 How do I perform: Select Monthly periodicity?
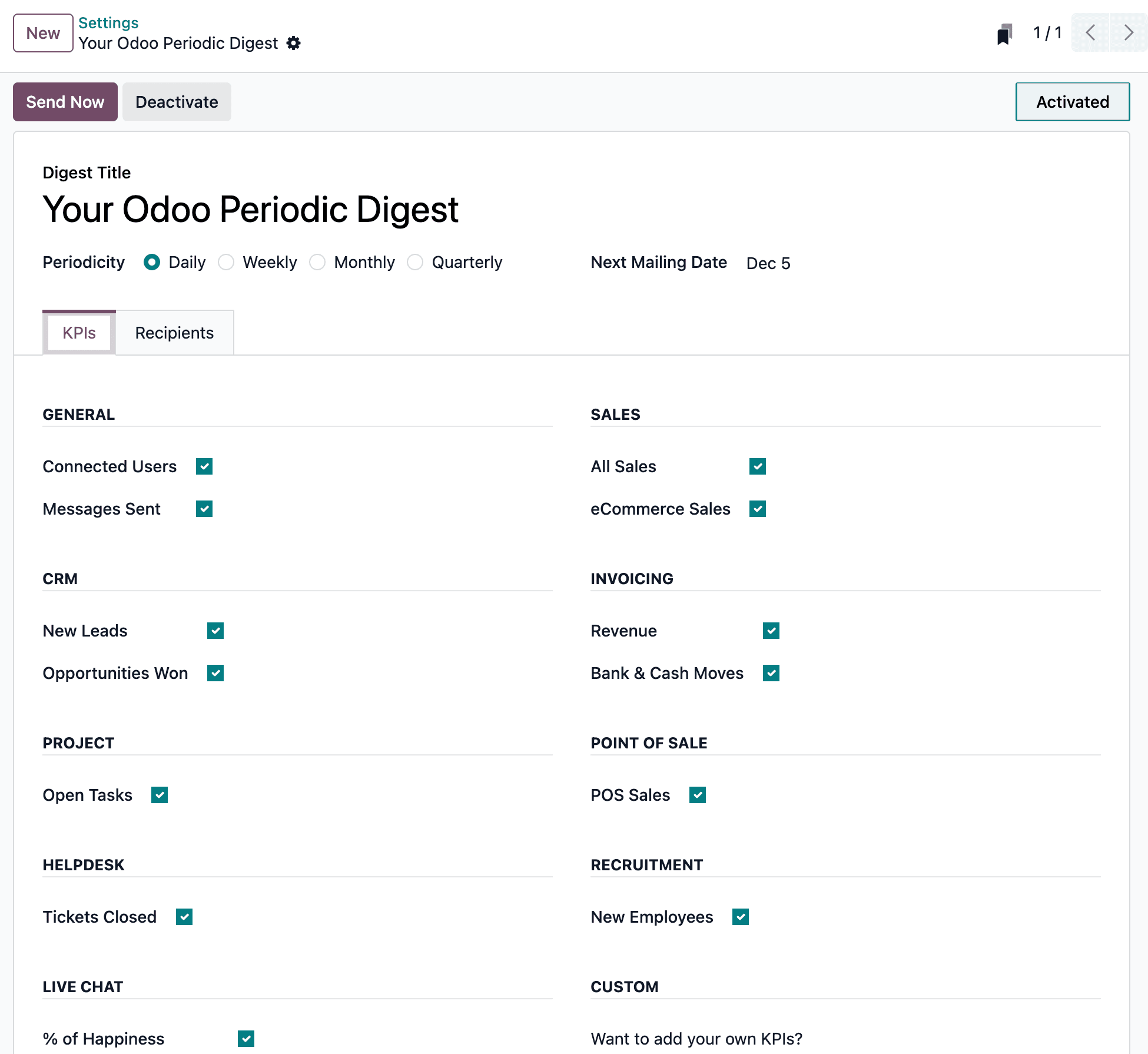point(317,262)
